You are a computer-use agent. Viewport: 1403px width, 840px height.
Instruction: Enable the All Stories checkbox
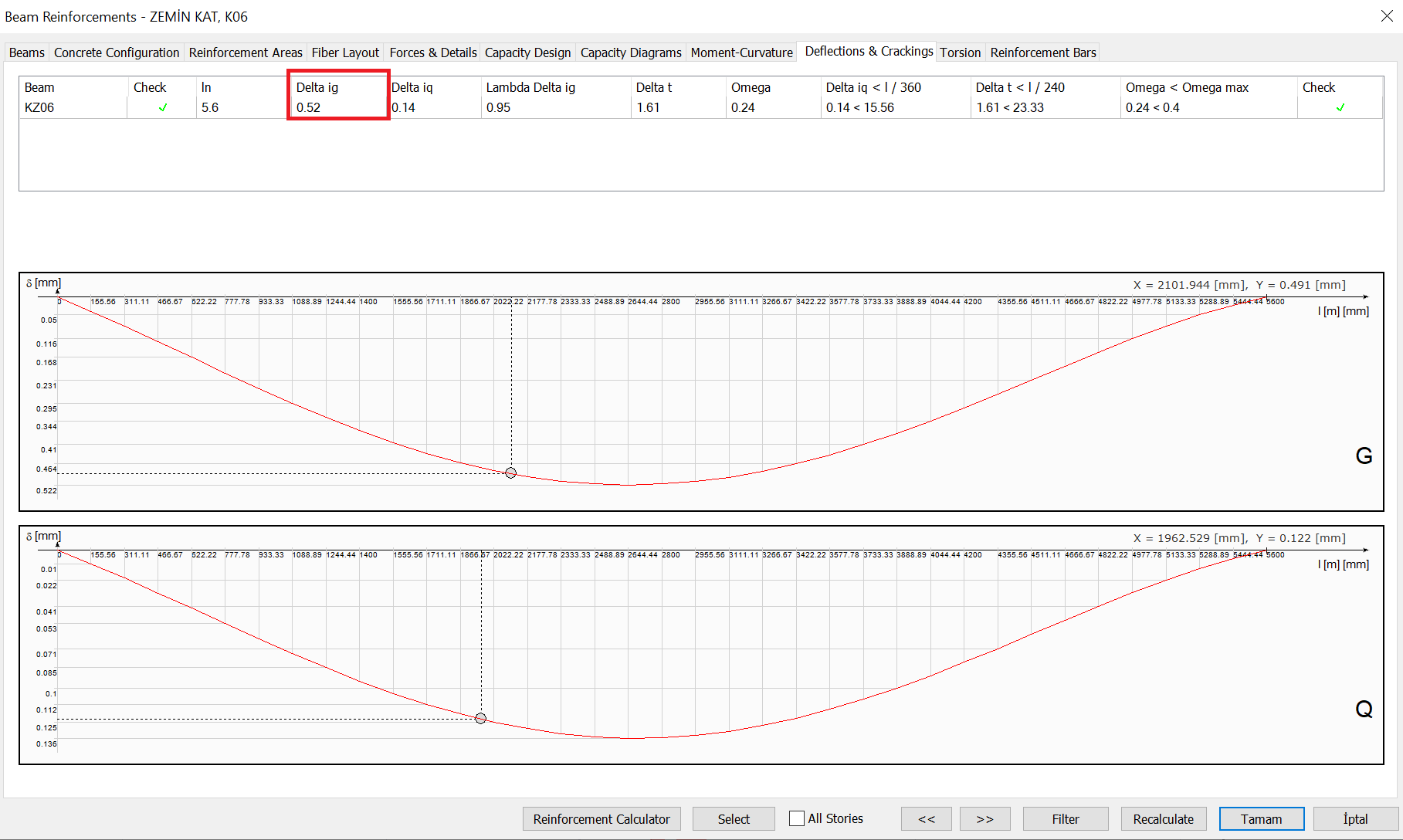797,818
